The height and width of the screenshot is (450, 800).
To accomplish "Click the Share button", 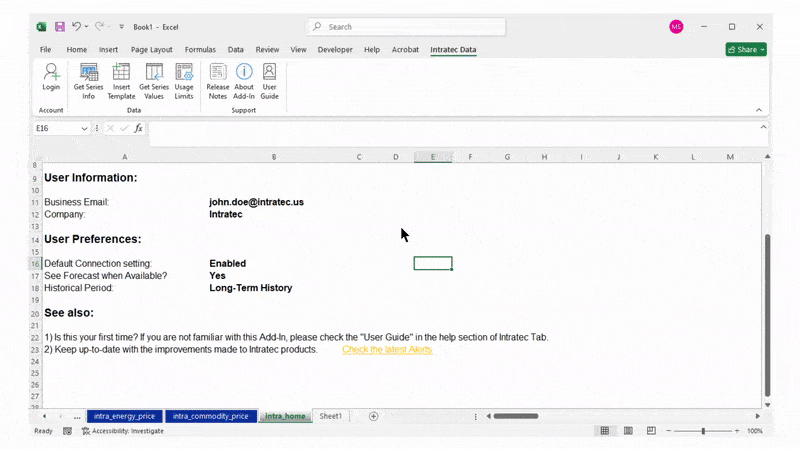I will [746, 49].
